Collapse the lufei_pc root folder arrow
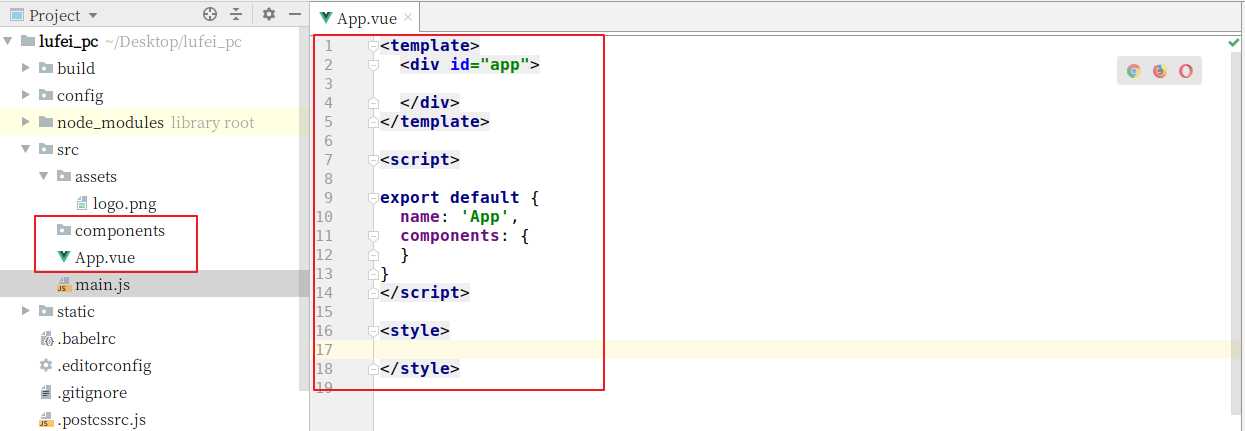Screen dimensions: 1245x431 [8, 42]
